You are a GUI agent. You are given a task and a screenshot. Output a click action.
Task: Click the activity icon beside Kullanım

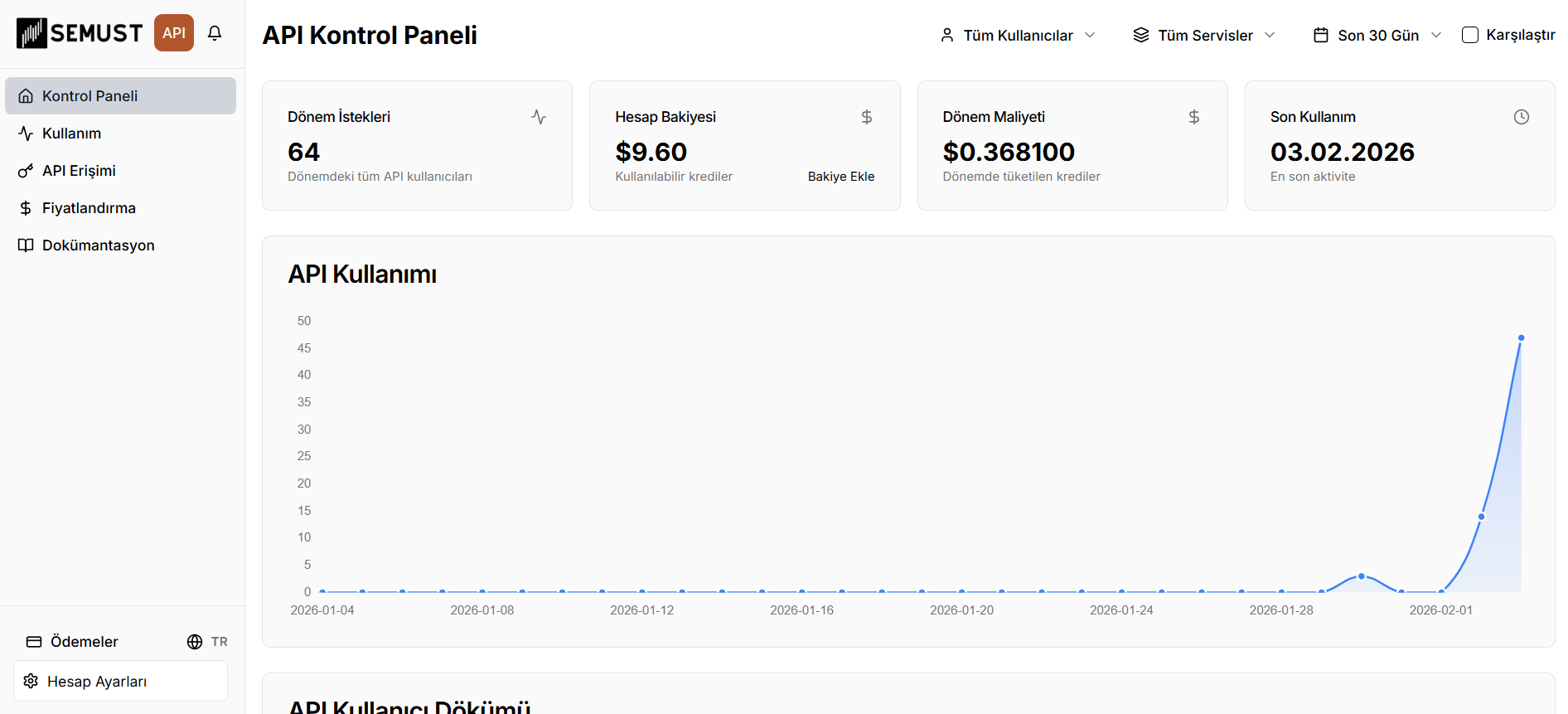[x=26, y=134]
